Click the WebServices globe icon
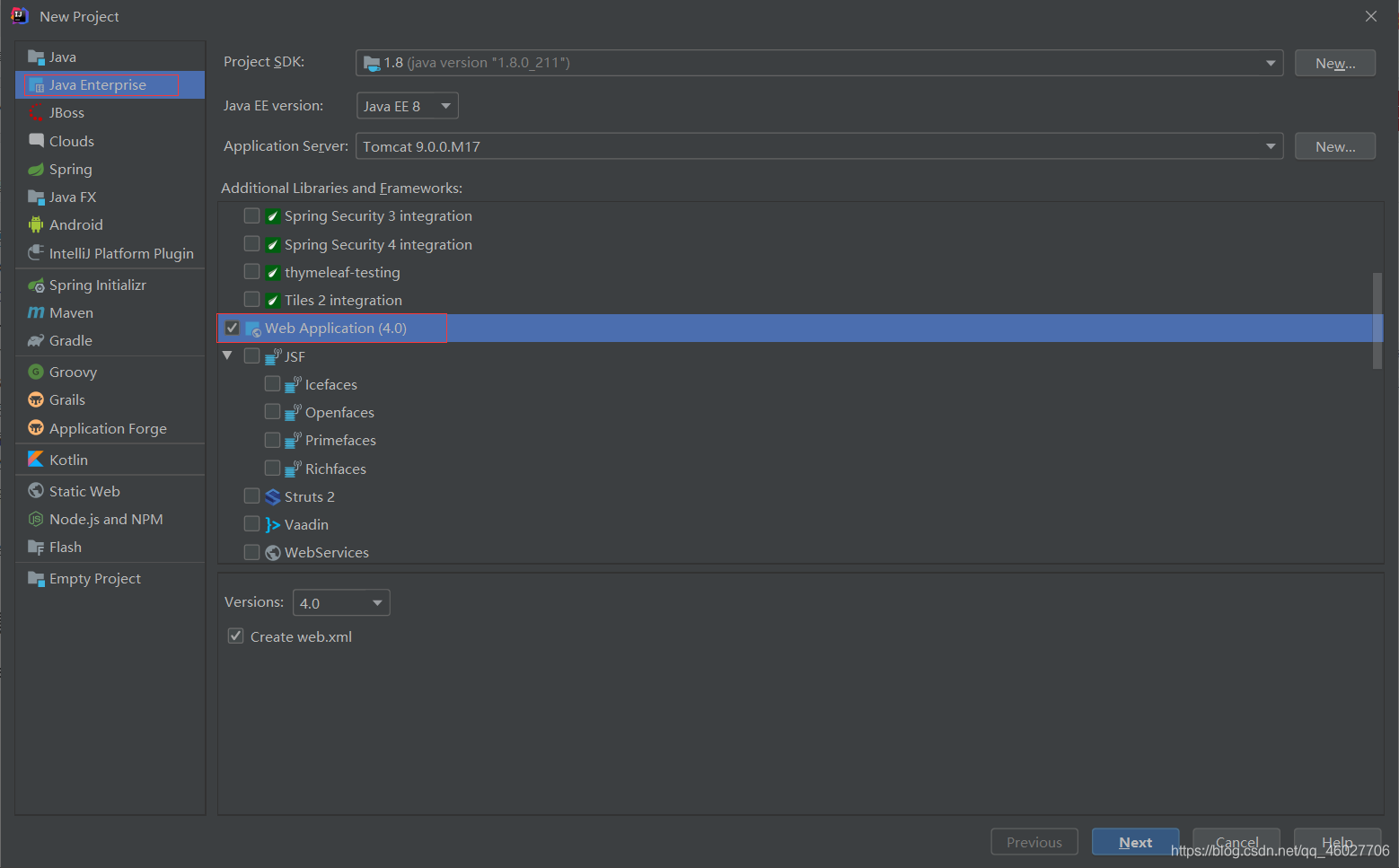Image resolution: width=1399 pixels, height=868 pixels. pos(273,553)
